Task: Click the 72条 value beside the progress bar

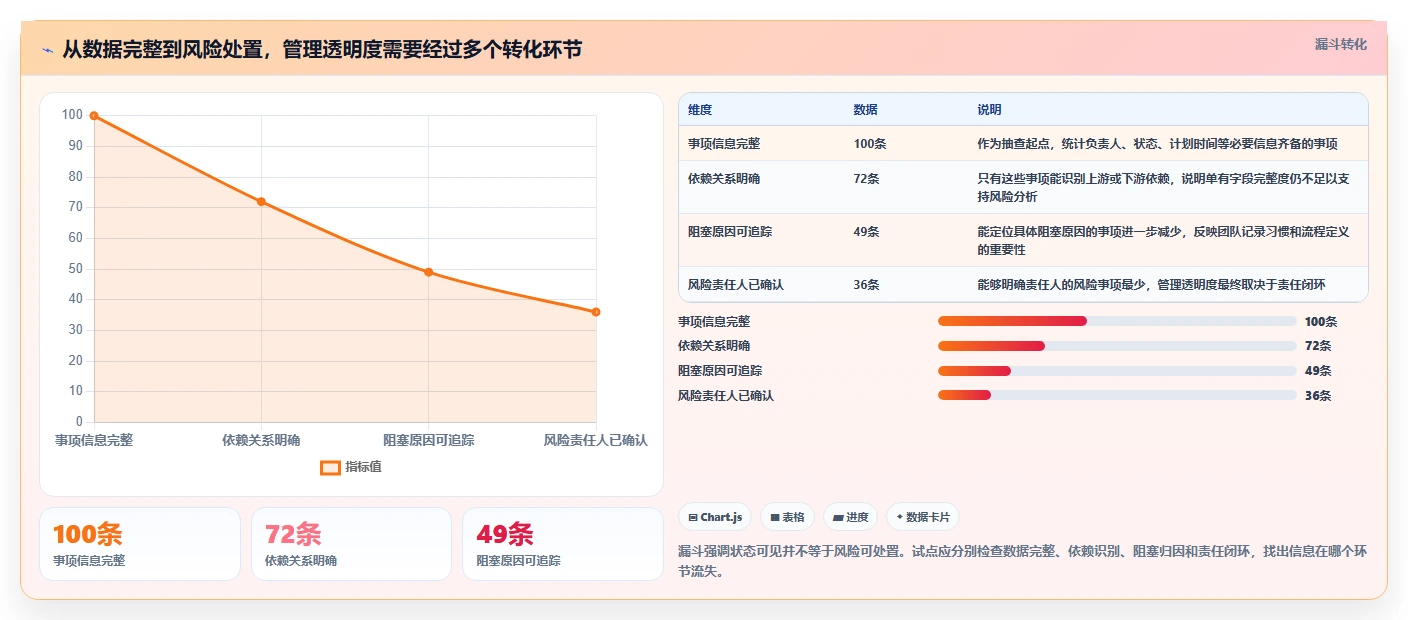Action: (1318, 346)
